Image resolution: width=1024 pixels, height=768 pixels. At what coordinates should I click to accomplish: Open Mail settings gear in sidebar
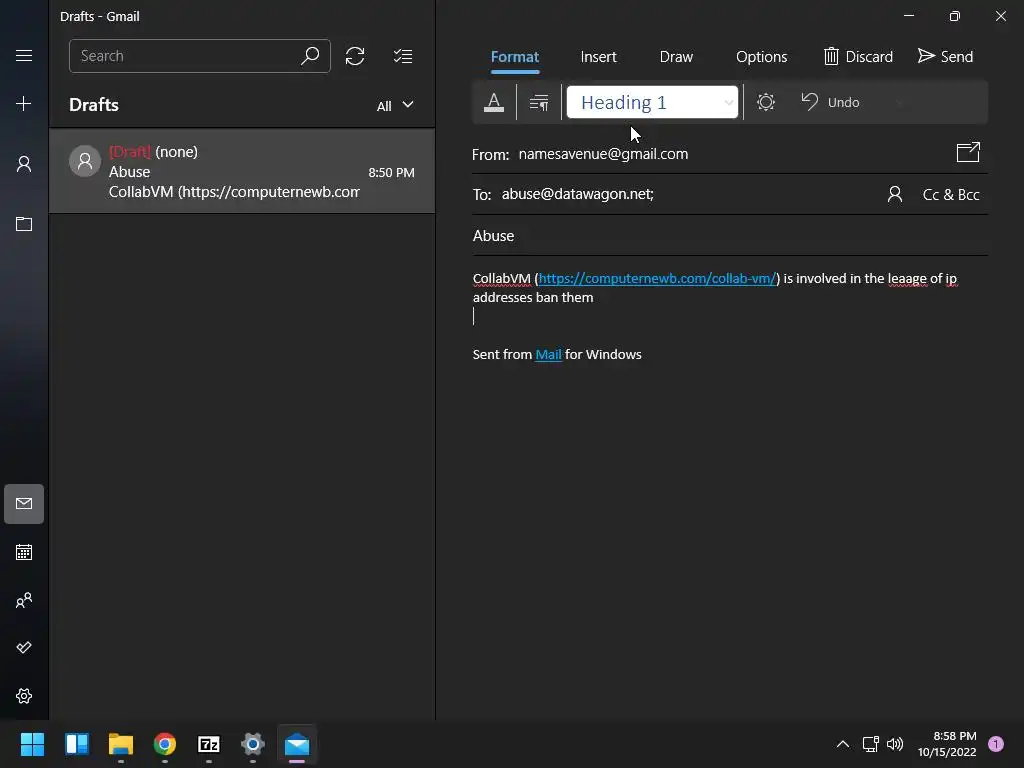[x=24, y=696]
